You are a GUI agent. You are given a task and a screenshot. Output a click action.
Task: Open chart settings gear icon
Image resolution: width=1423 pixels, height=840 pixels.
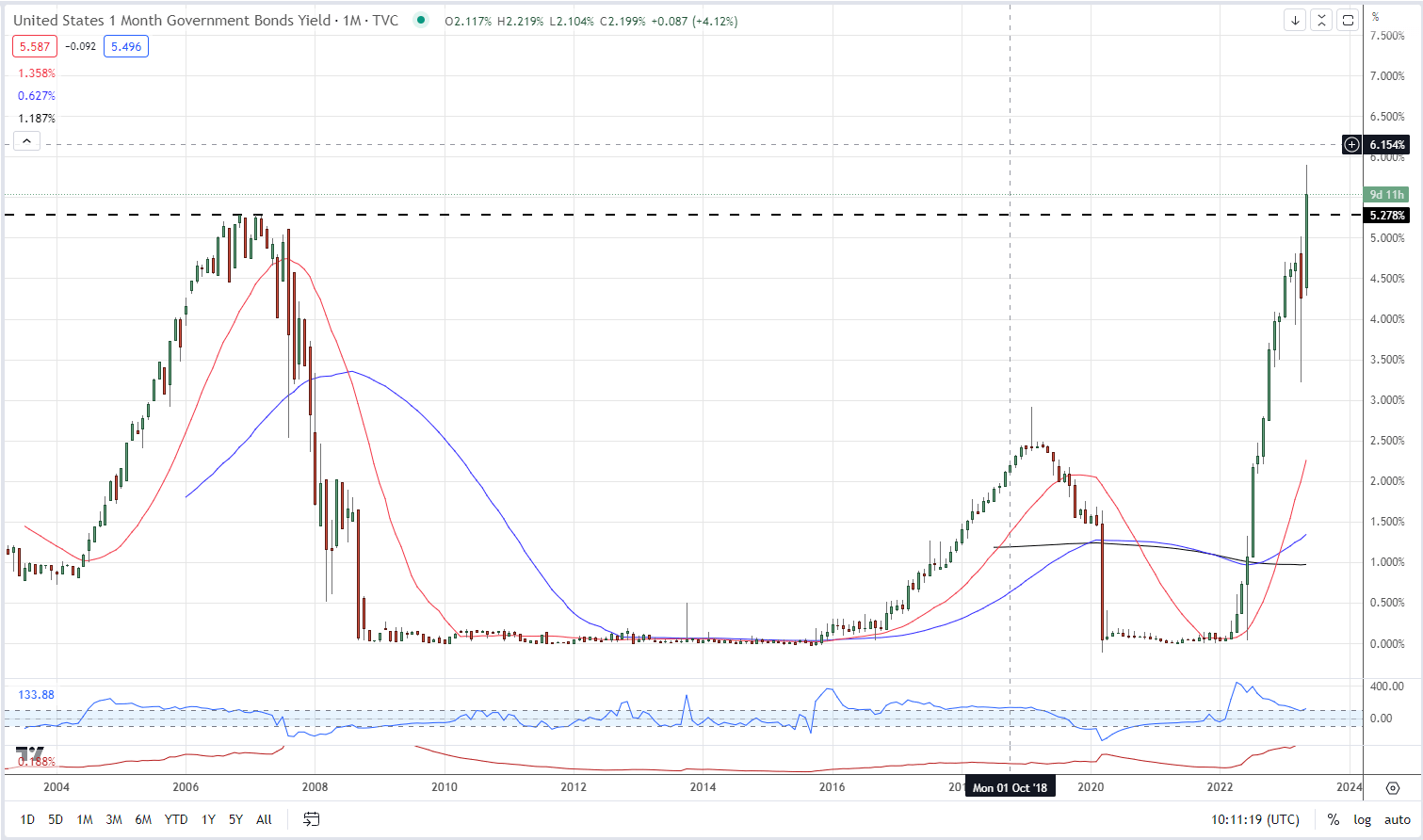pyautogui.click(x=1393, y=787)
